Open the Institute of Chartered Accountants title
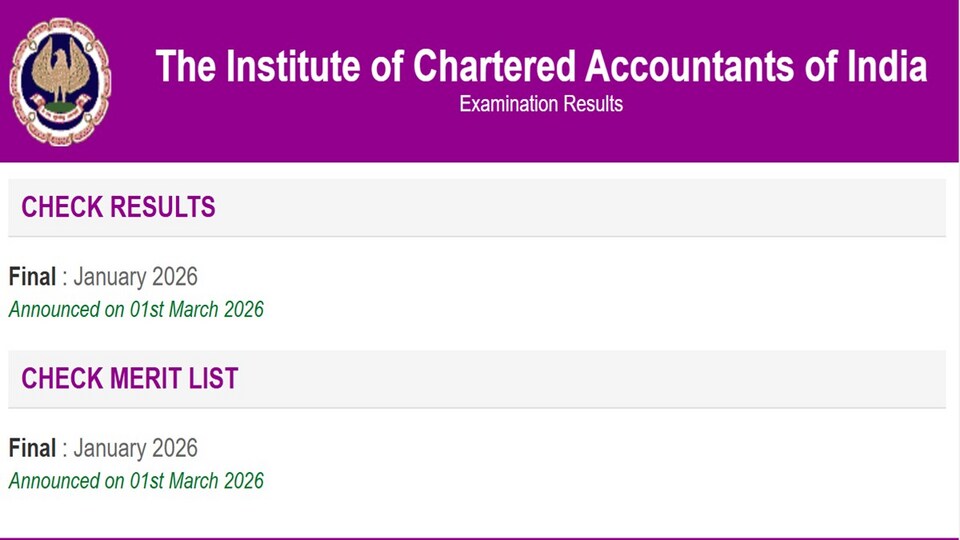 541,66
